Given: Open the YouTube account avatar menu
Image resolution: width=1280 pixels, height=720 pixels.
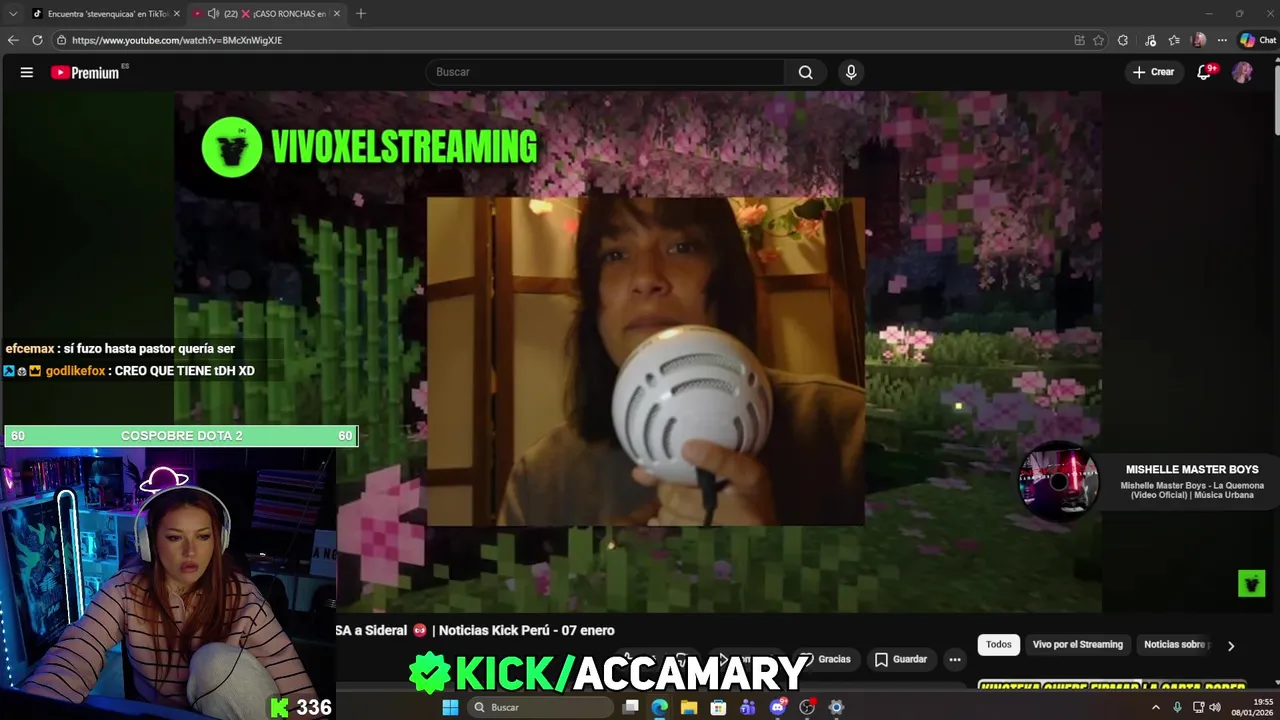Looking at the screenshot, I should (x=1242, y=72).
